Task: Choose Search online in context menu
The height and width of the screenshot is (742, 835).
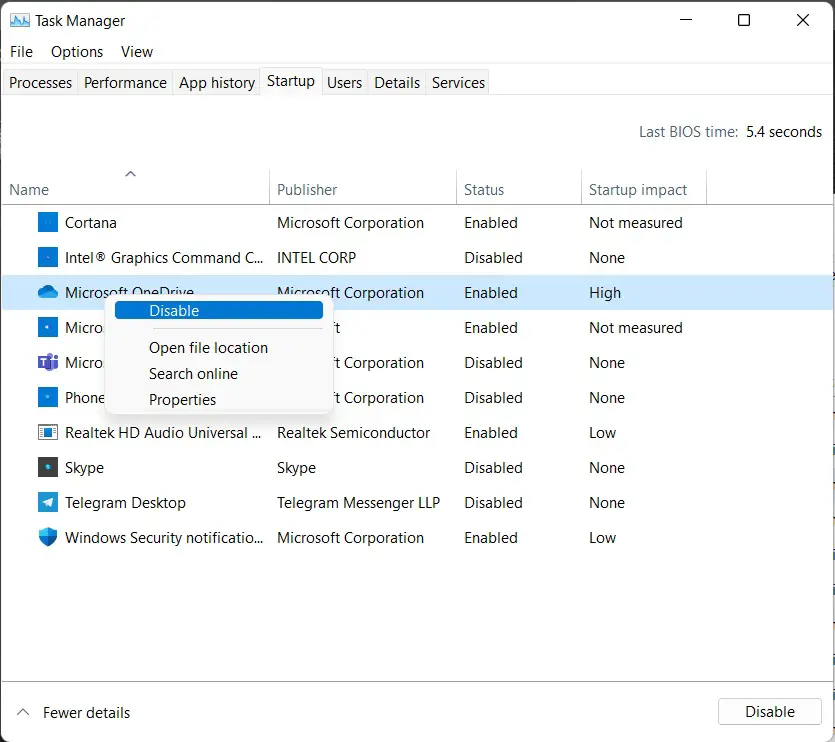Action: (x=193, y=374)
